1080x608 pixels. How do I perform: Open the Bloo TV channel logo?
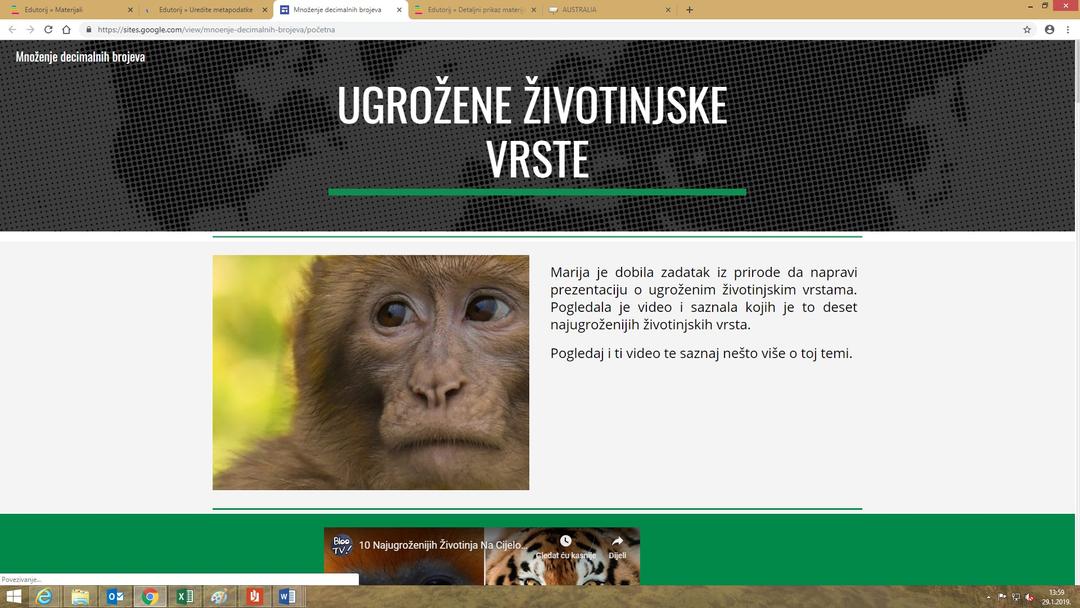coord(341,546)
